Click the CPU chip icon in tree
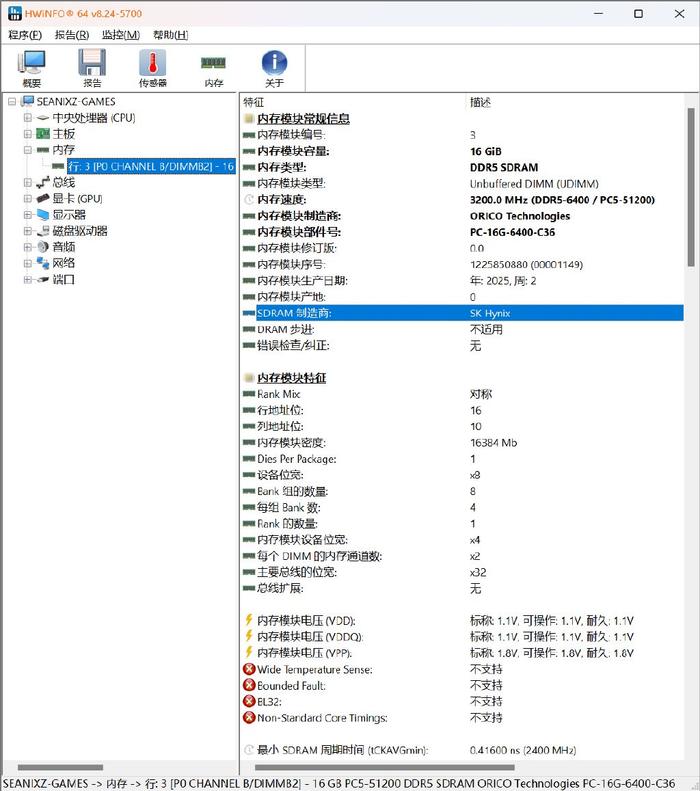Viewport: 700px width, 791px height. tap(43, 118)
